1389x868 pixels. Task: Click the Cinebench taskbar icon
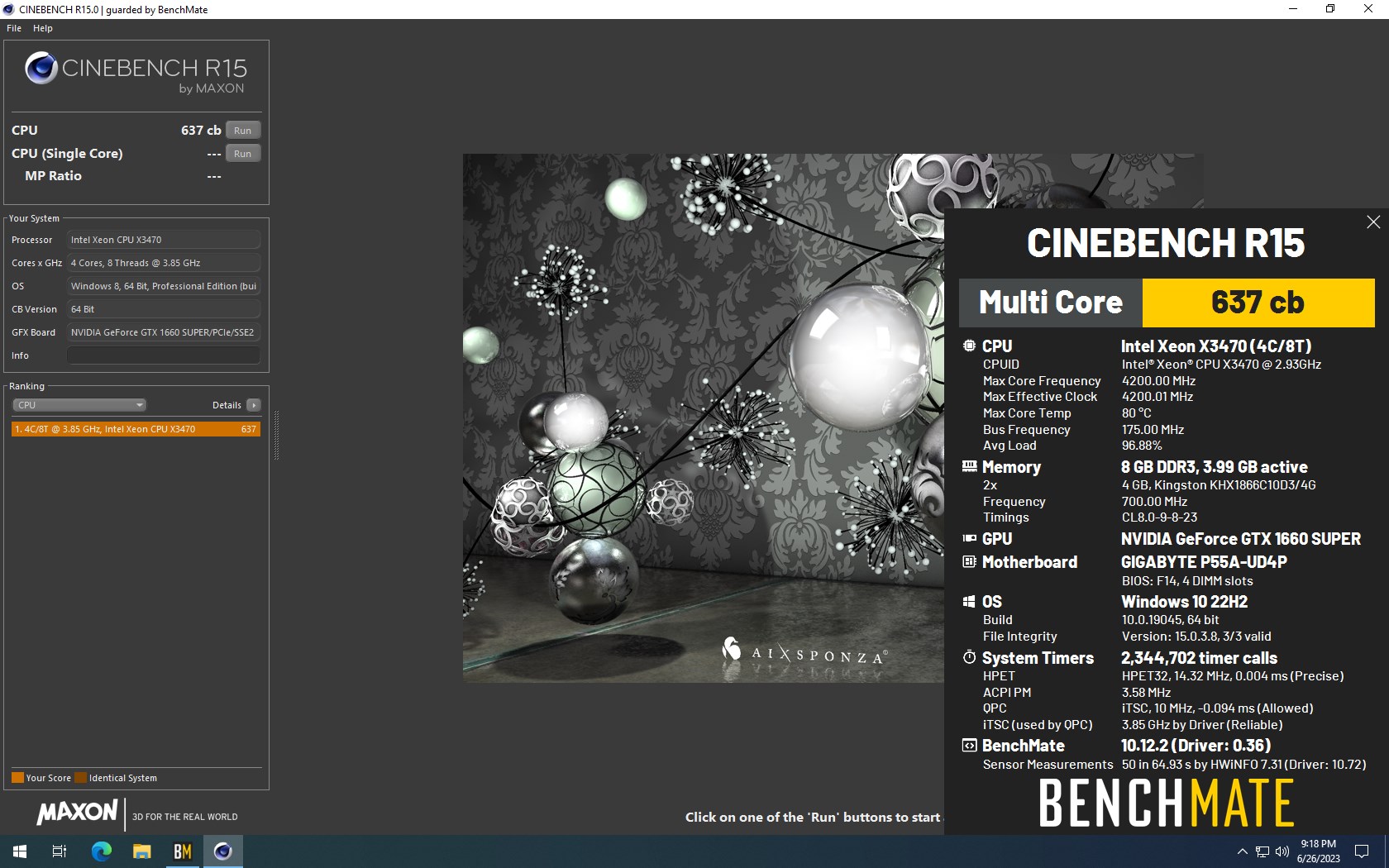pyautogui.click(x=223, y=851)
